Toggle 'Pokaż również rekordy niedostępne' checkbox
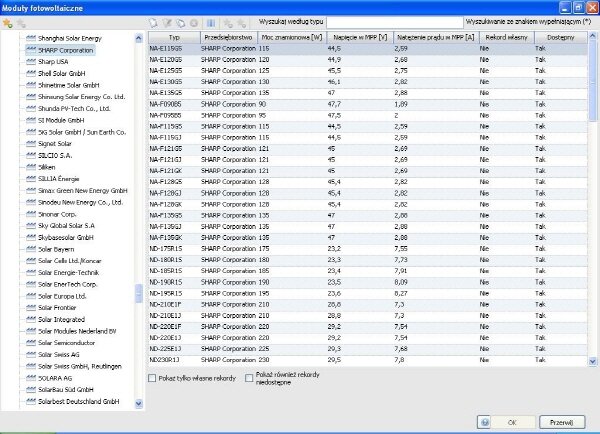This screenshot has height=434, width=600. coord(249,378)
